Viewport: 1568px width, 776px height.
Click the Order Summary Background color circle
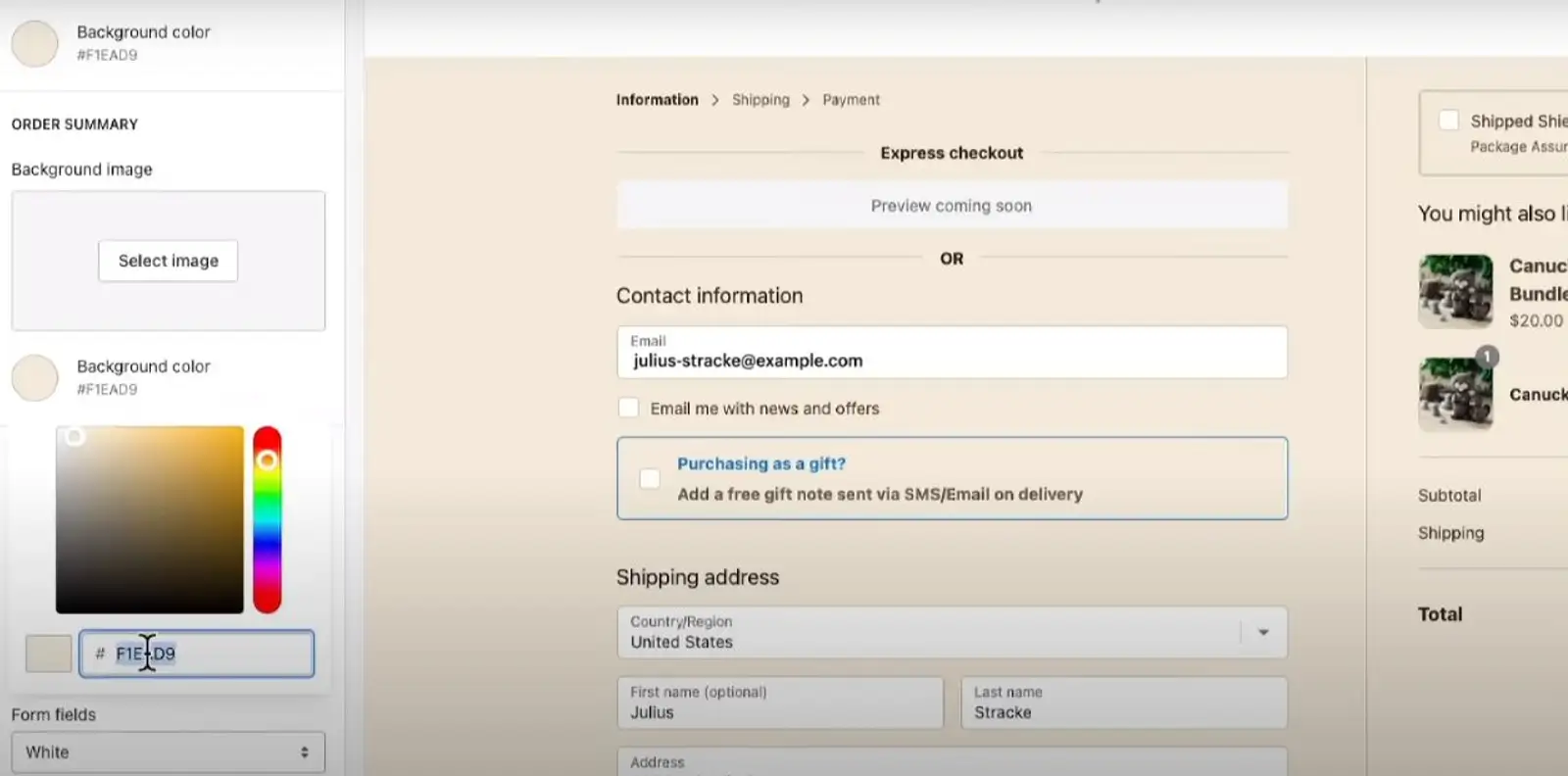click(x=35, y=377)
